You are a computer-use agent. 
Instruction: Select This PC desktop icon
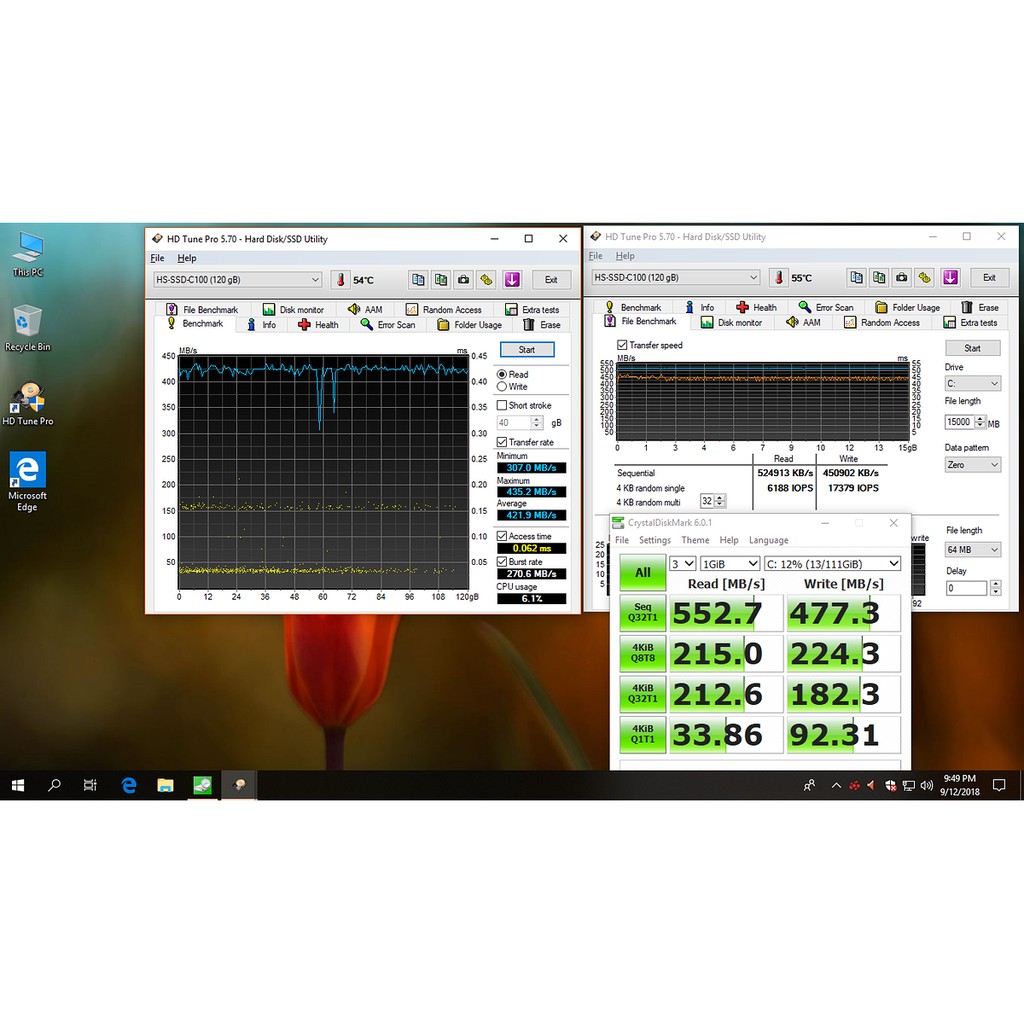click(x=27, y=254)
